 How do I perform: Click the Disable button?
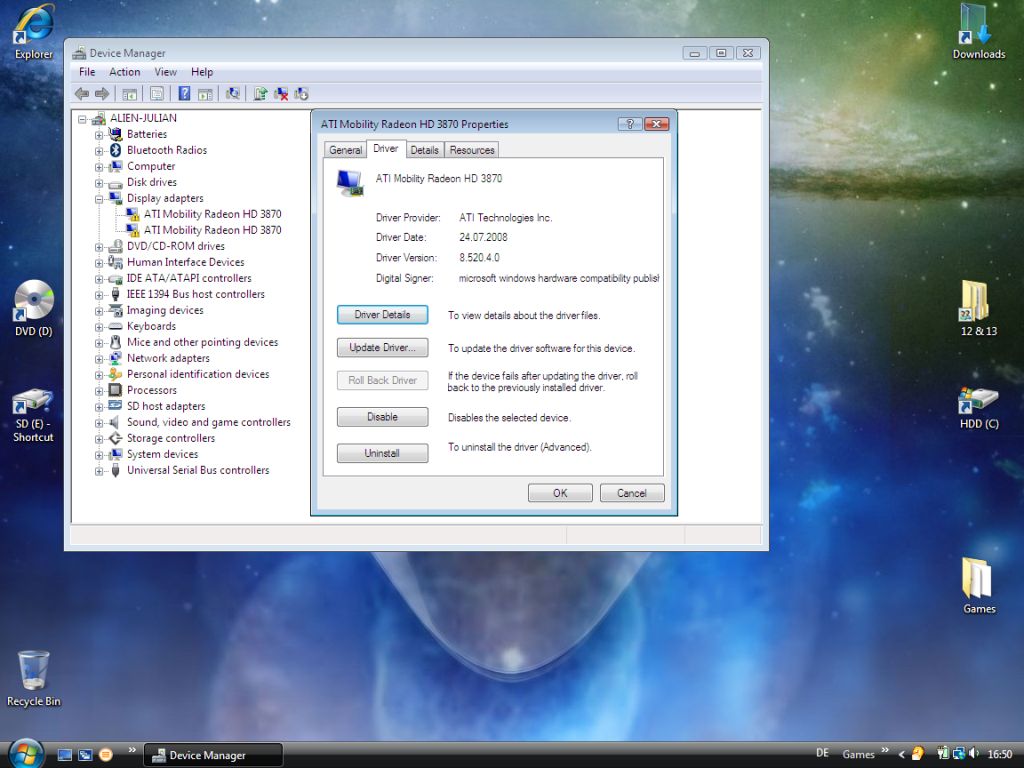[383, 417]
